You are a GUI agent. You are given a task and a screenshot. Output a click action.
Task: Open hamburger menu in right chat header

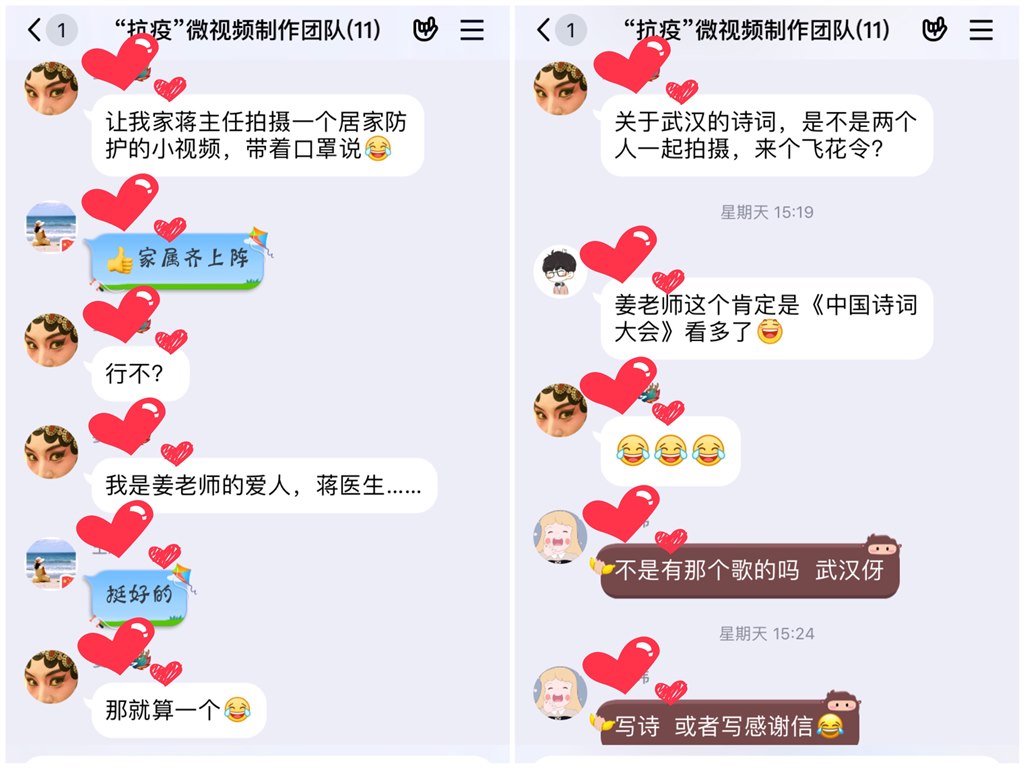click(980, 30)
